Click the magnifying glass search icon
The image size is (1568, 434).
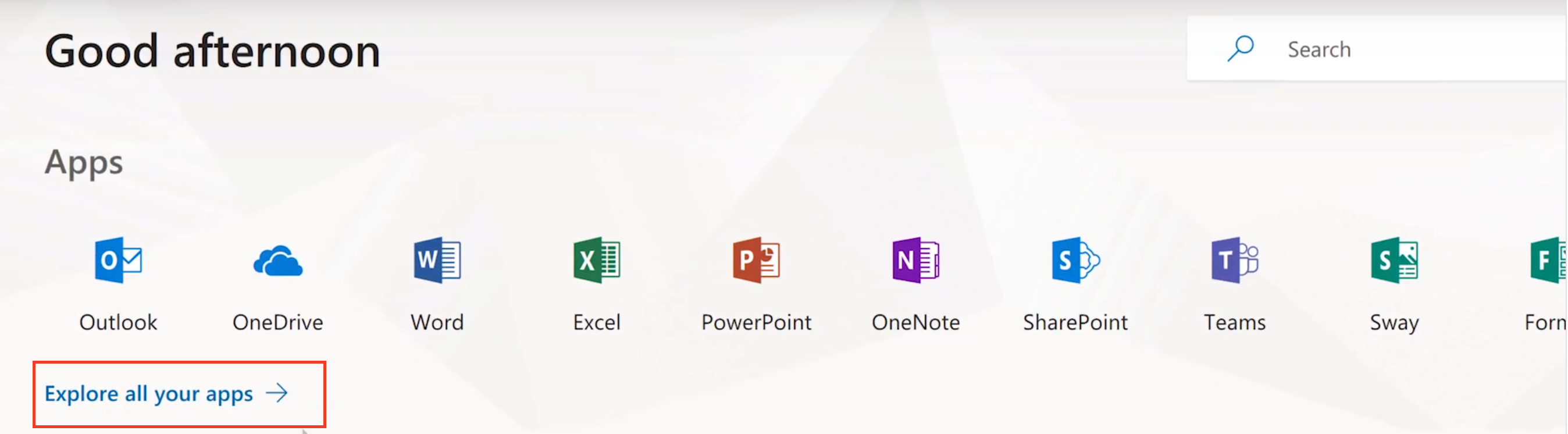click(1240, 49)
